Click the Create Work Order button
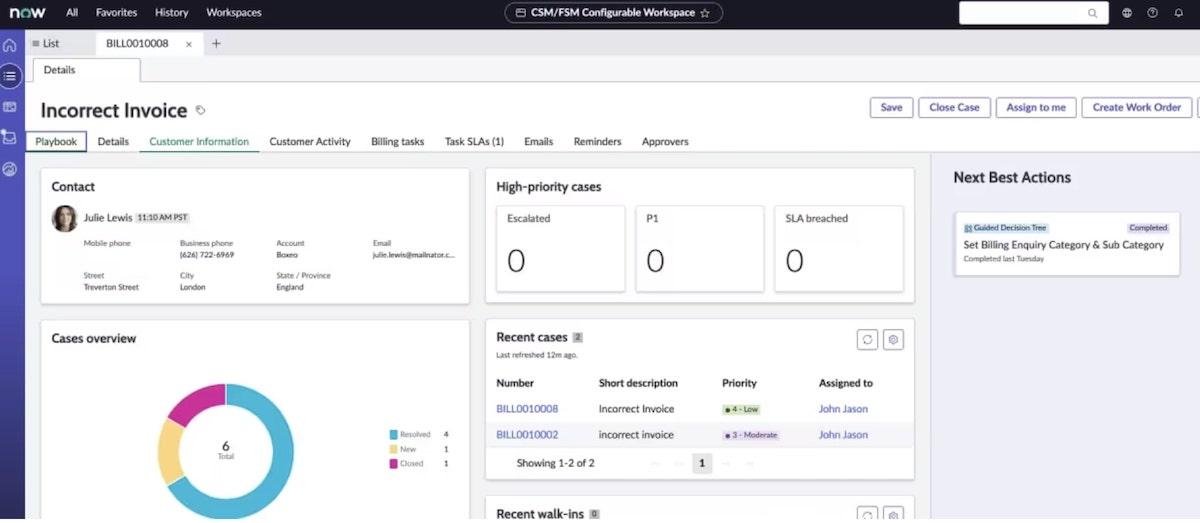This screenshot has height=523, width=1200. pyautogui.click(x=1136, y=108)
